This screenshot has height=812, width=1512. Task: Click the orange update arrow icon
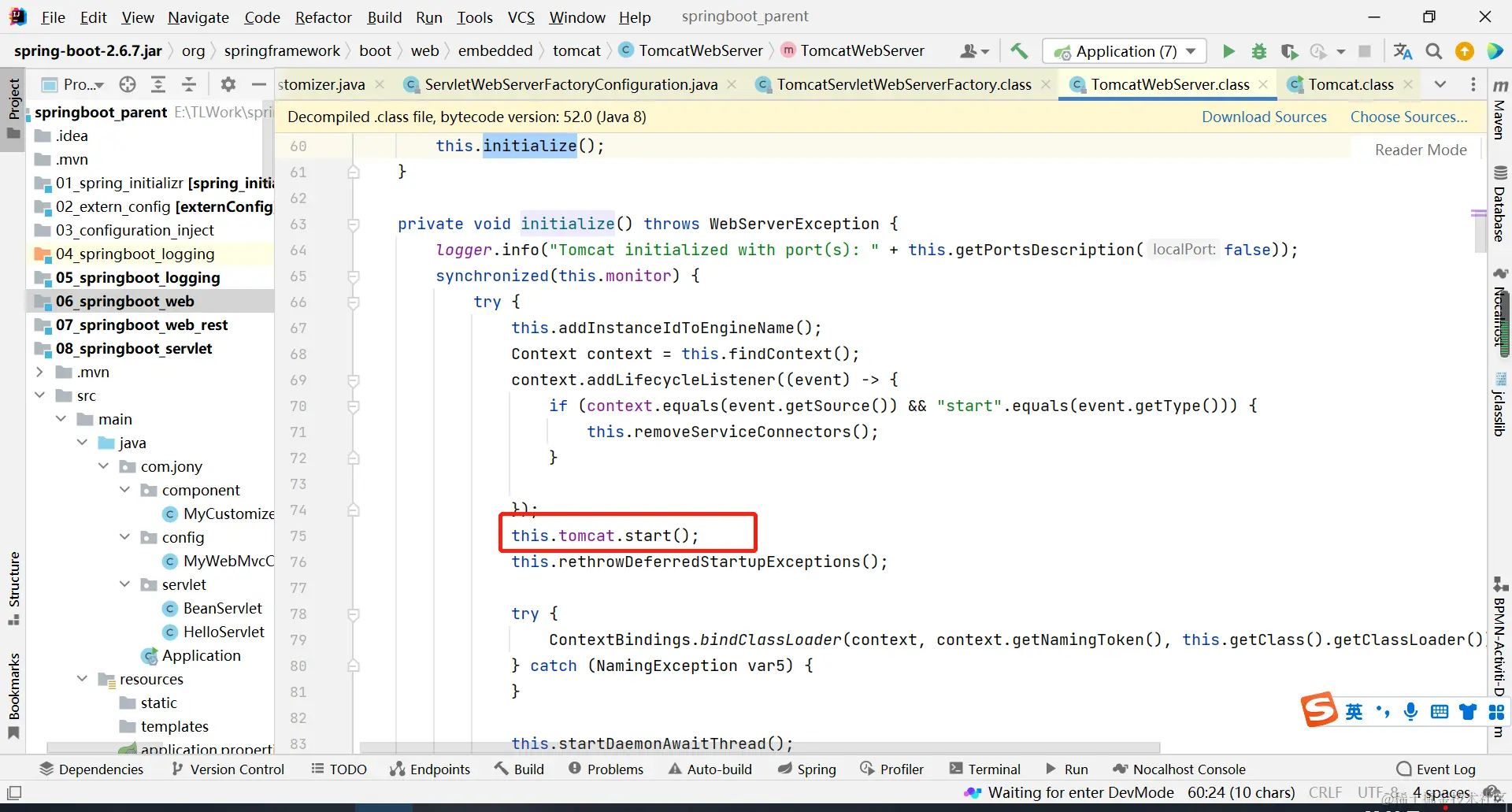pyautogui.click(x=1465, y=51)
